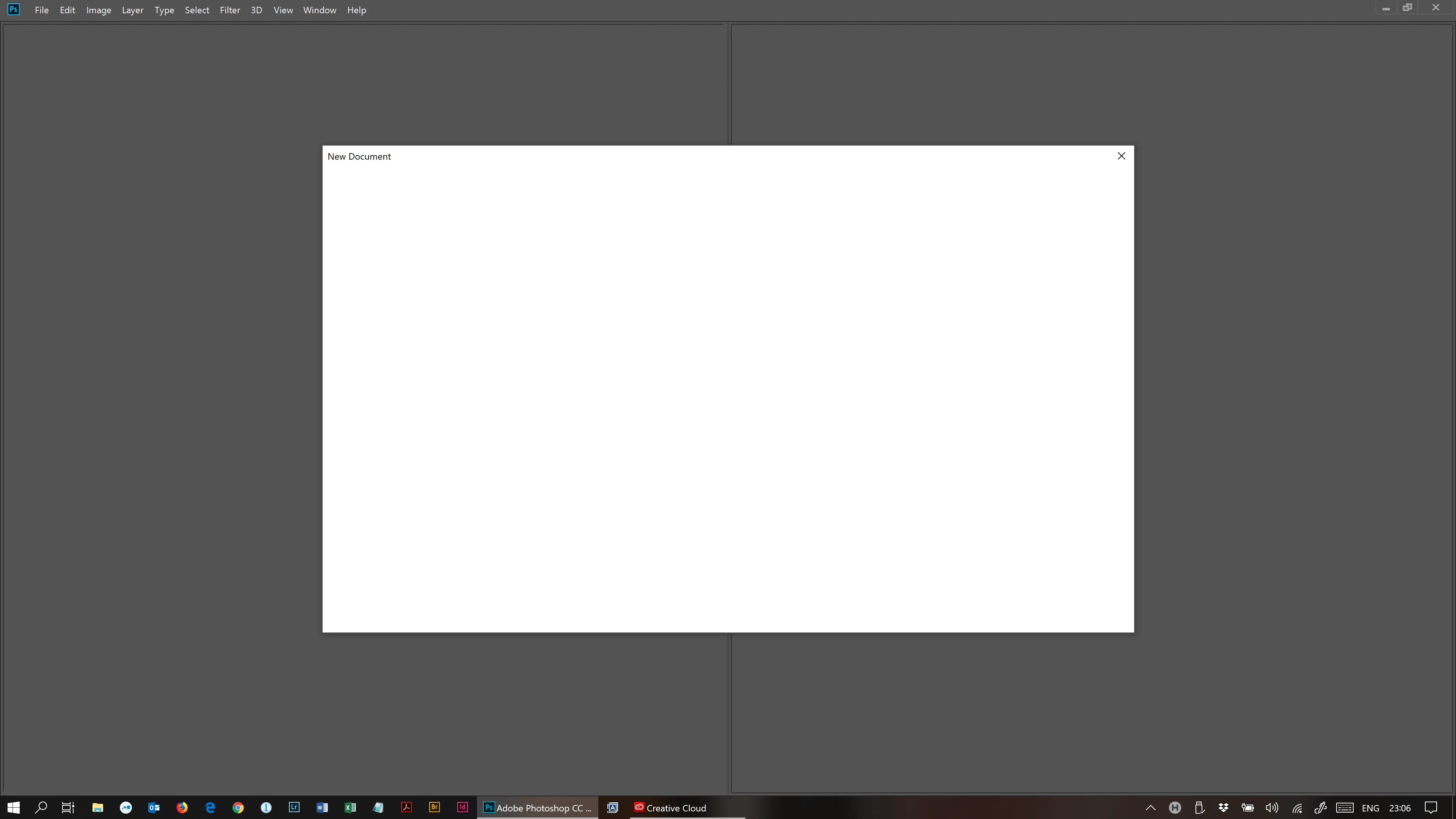This screenshot has height=819, width=1456.
Task: Click the Adobe Photoshop CC taskbar button
Action: coord(538,808)
